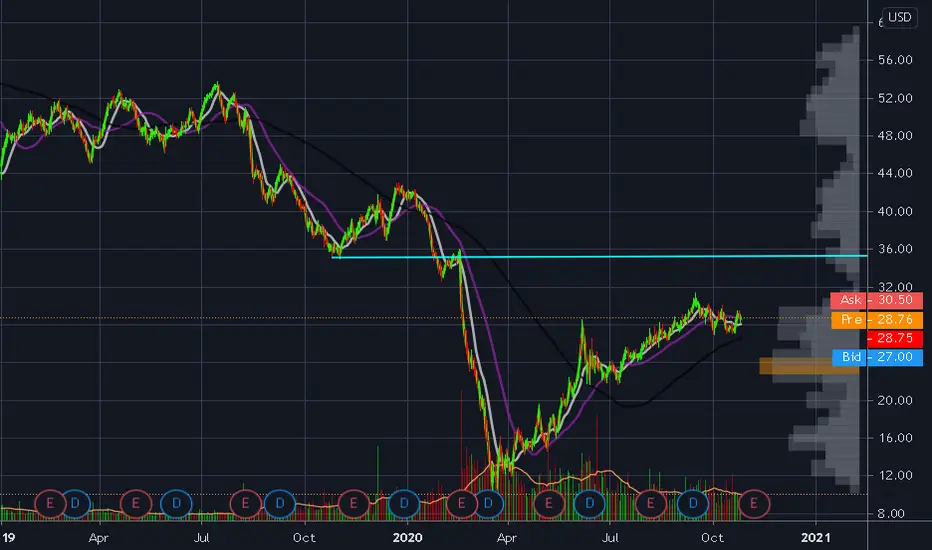Click the earnings E marker after Oct 2019
The height and width of the screenshot is (550, 932).
[354, 504]
